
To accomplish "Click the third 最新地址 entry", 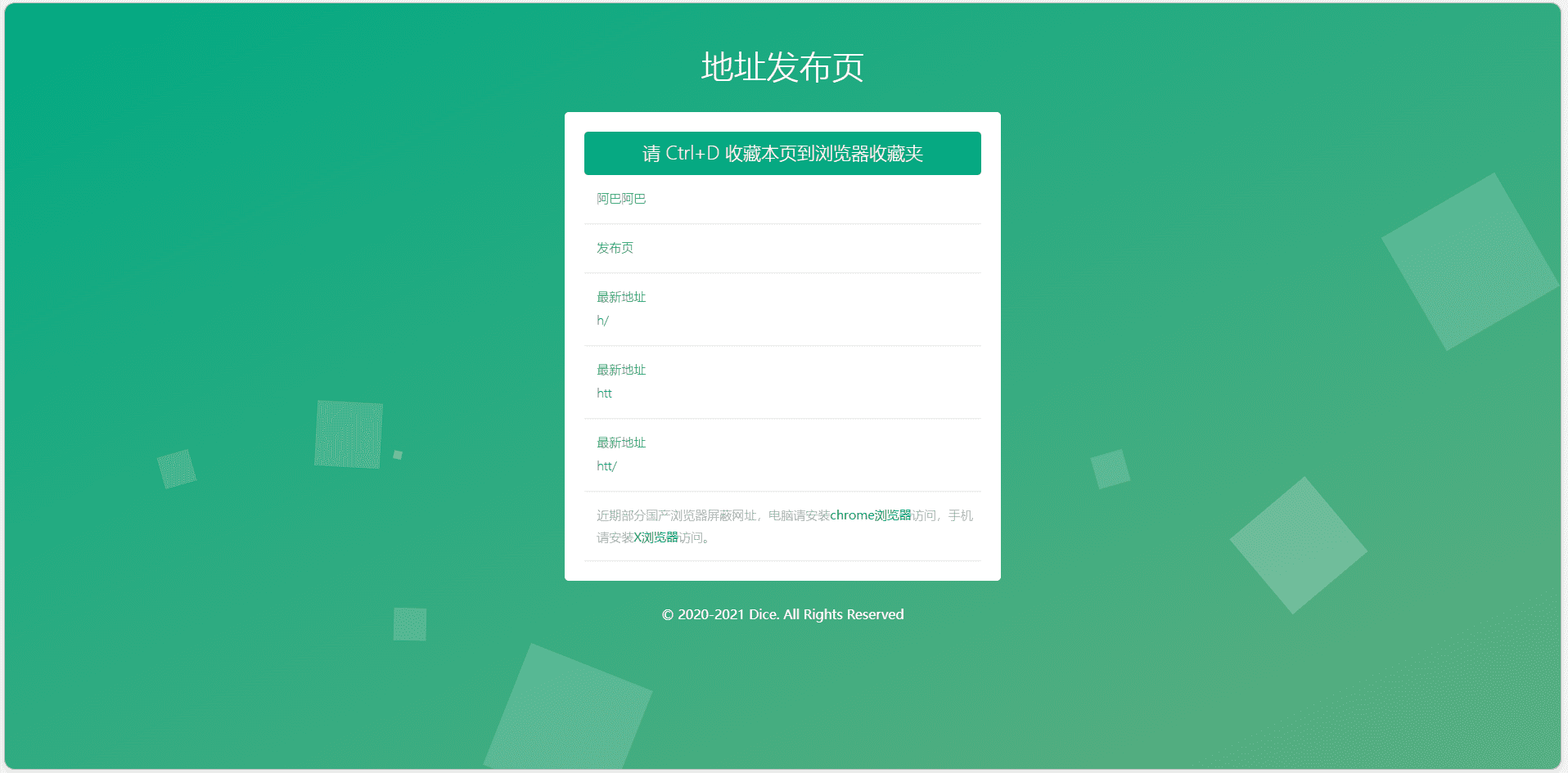I will [x=620, y=443].
